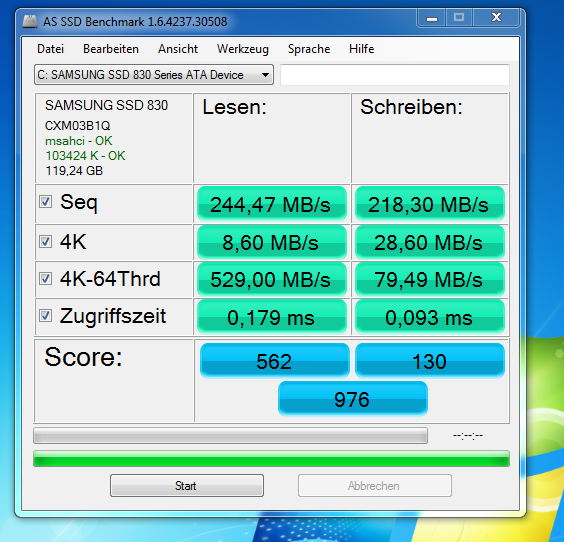Click the Seq write result 218,30 MB/s
The width and height of the screenshot is (564, 542).
(429, 204)
